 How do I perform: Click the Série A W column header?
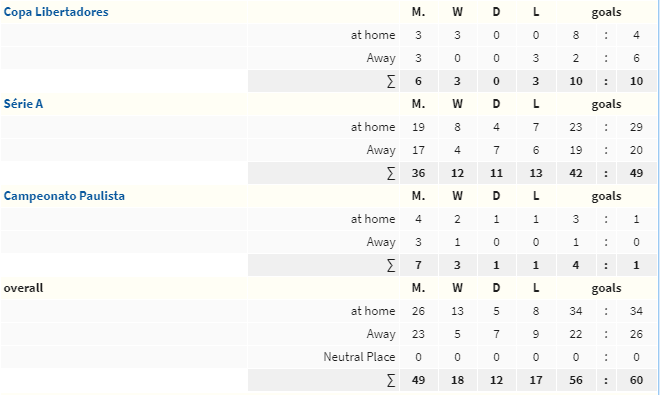pyautogui.click(x=458, y=104)
